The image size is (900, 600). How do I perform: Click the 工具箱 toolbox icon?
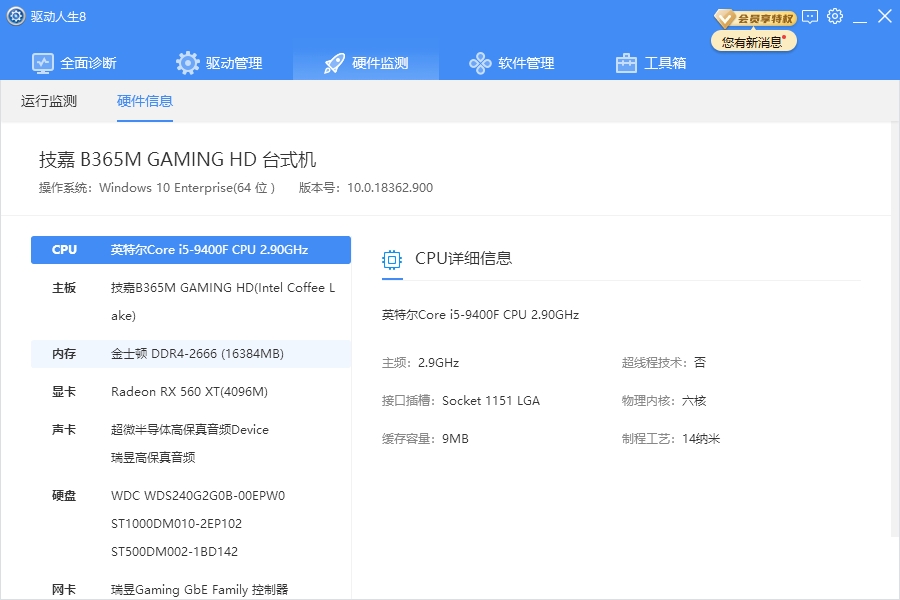point(626,63)
